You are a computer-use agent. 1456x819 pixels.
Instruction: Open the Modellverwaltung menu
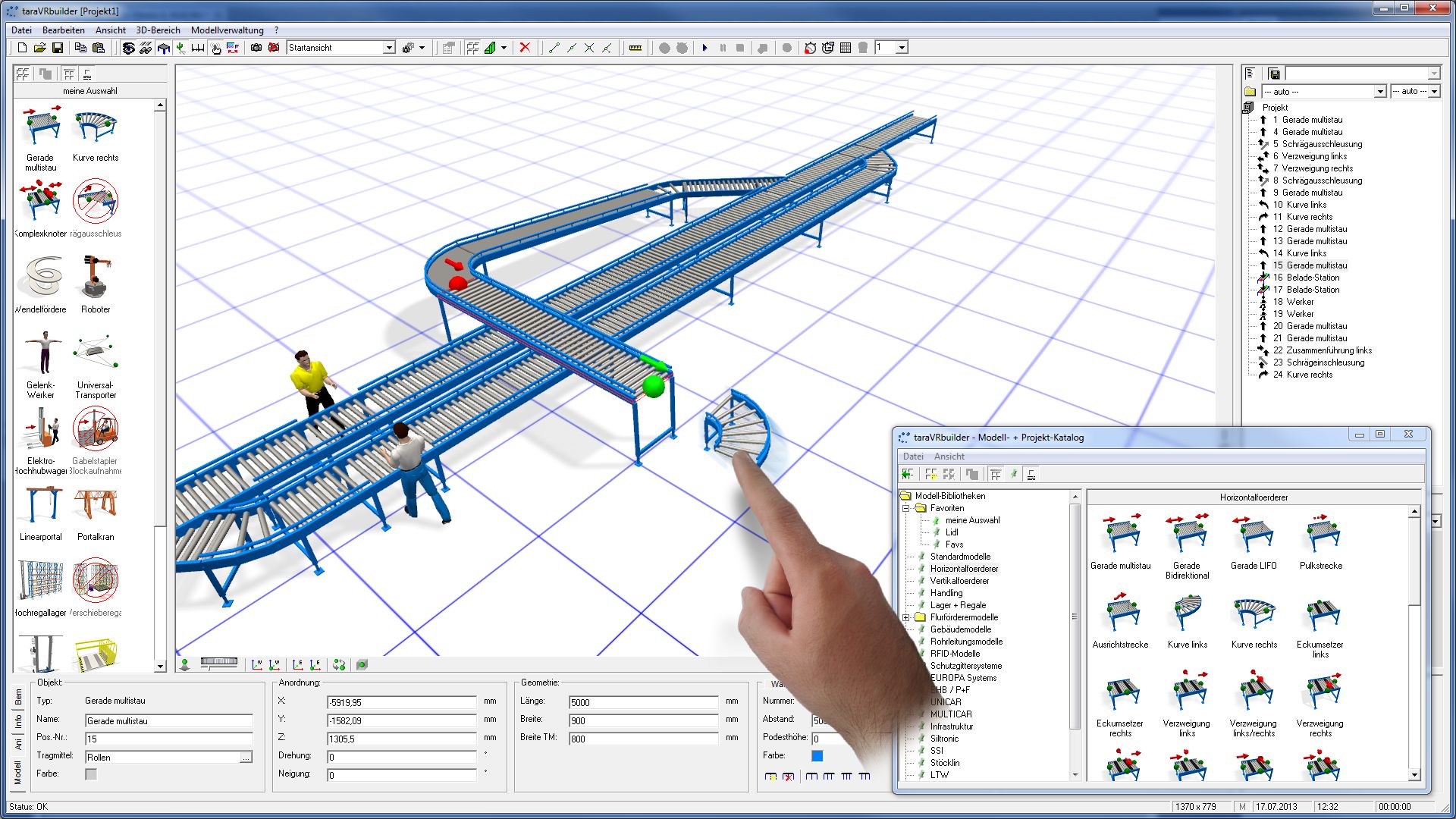(x=227, y=30)
